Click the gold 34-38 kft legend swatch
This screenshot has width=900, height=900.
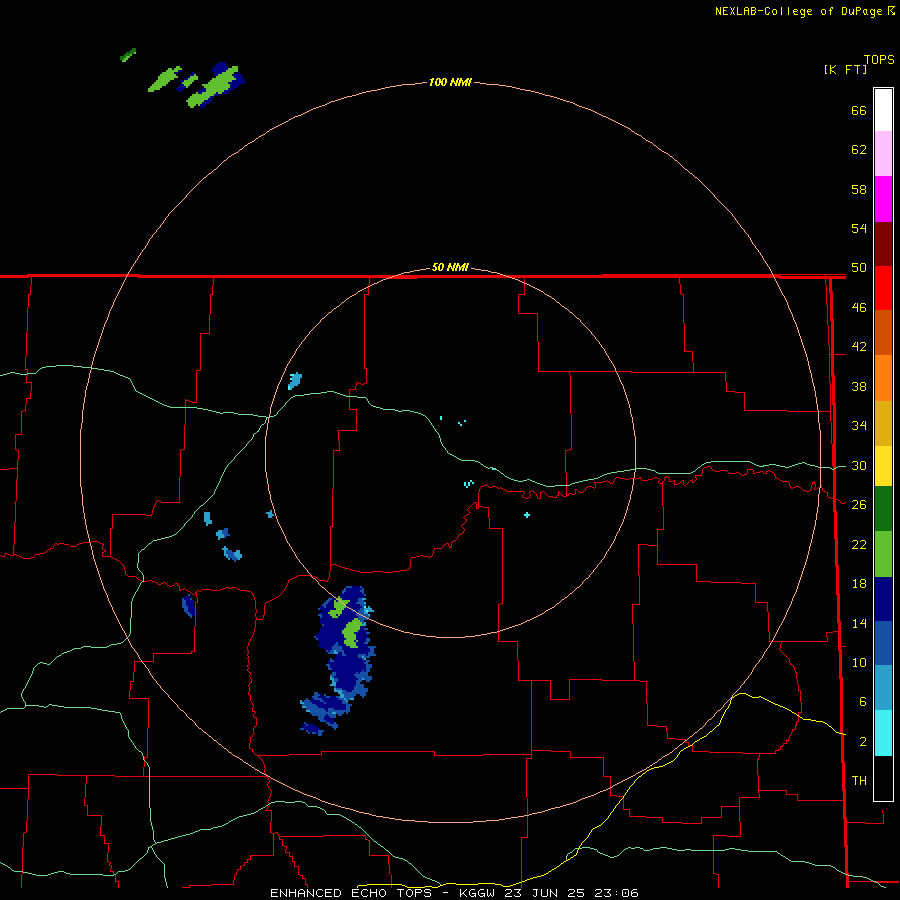coord(883,423)
